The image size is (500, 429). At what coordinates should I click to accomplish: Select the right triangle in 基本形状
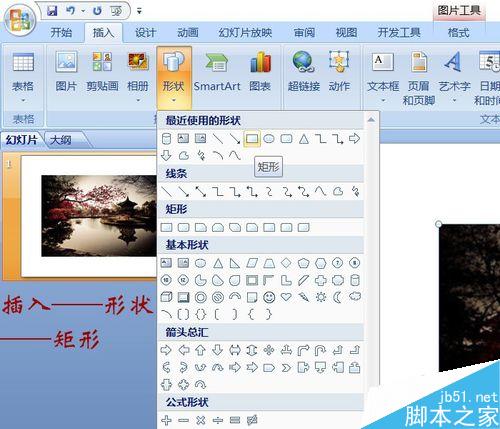(235, 264)
